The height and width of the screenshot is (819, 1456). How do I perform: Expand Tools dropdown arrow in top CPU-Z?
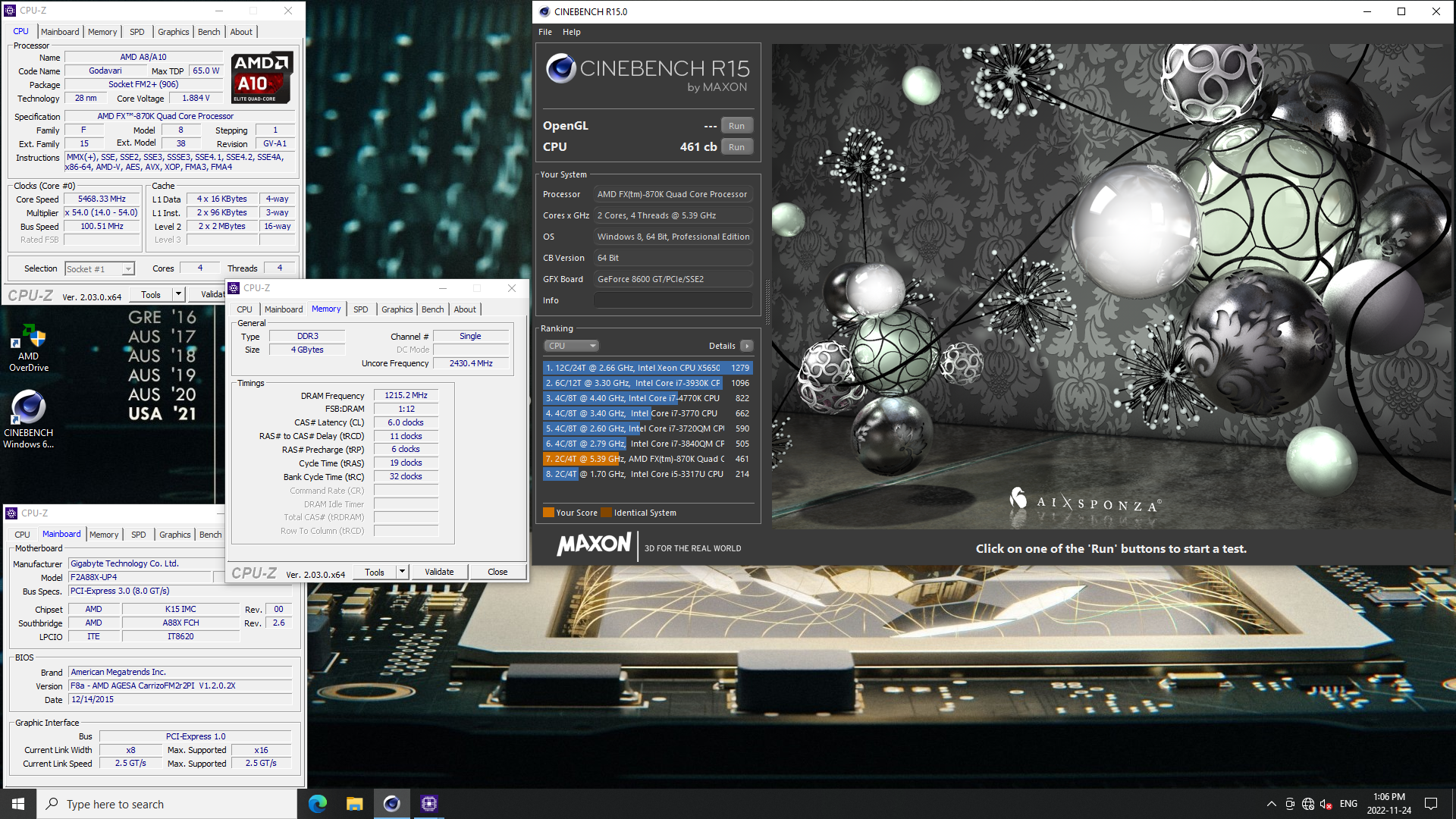click(x=178, y=294)
